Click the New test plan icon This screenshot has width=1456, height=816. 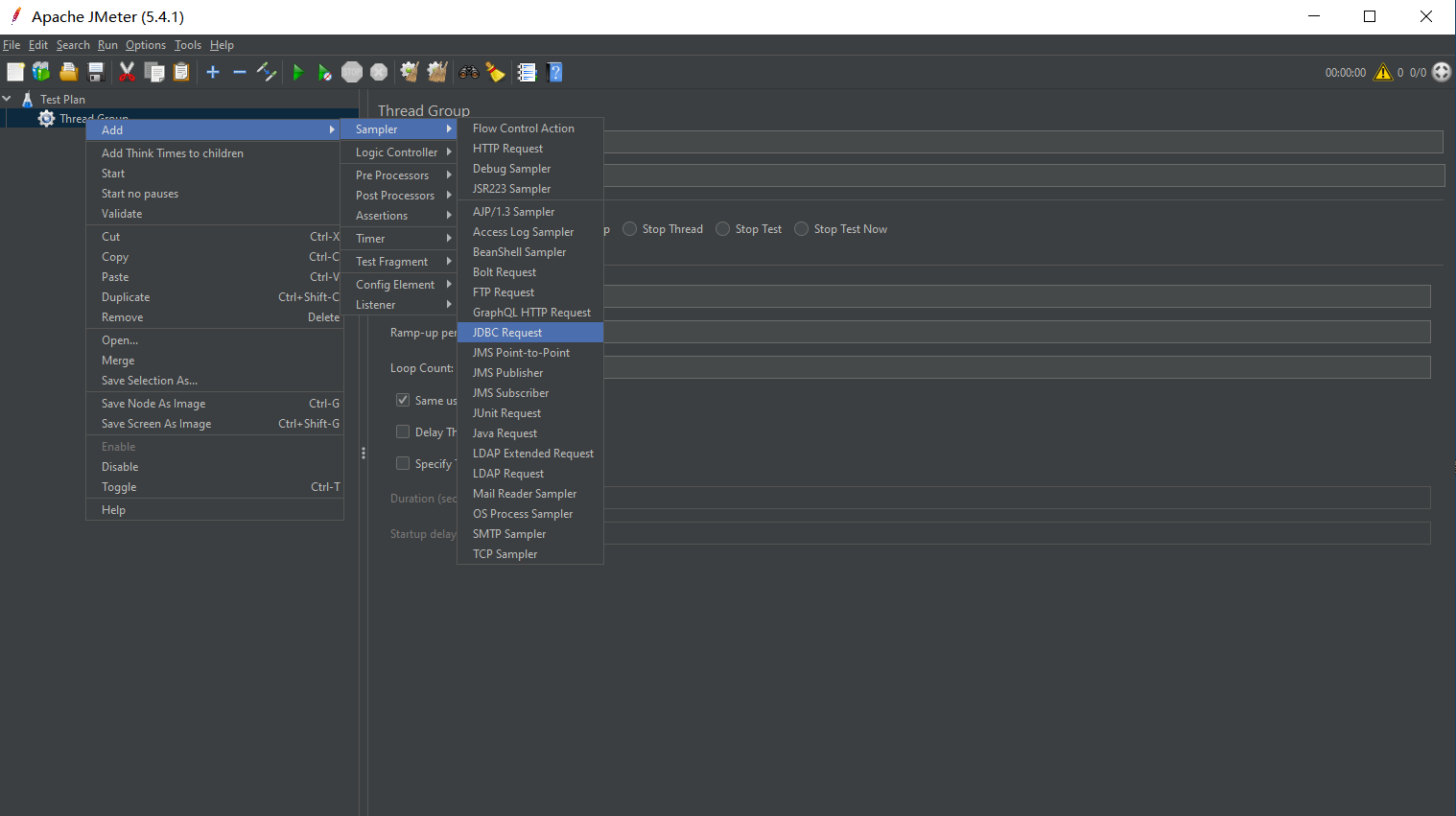[x=15, y=72]
